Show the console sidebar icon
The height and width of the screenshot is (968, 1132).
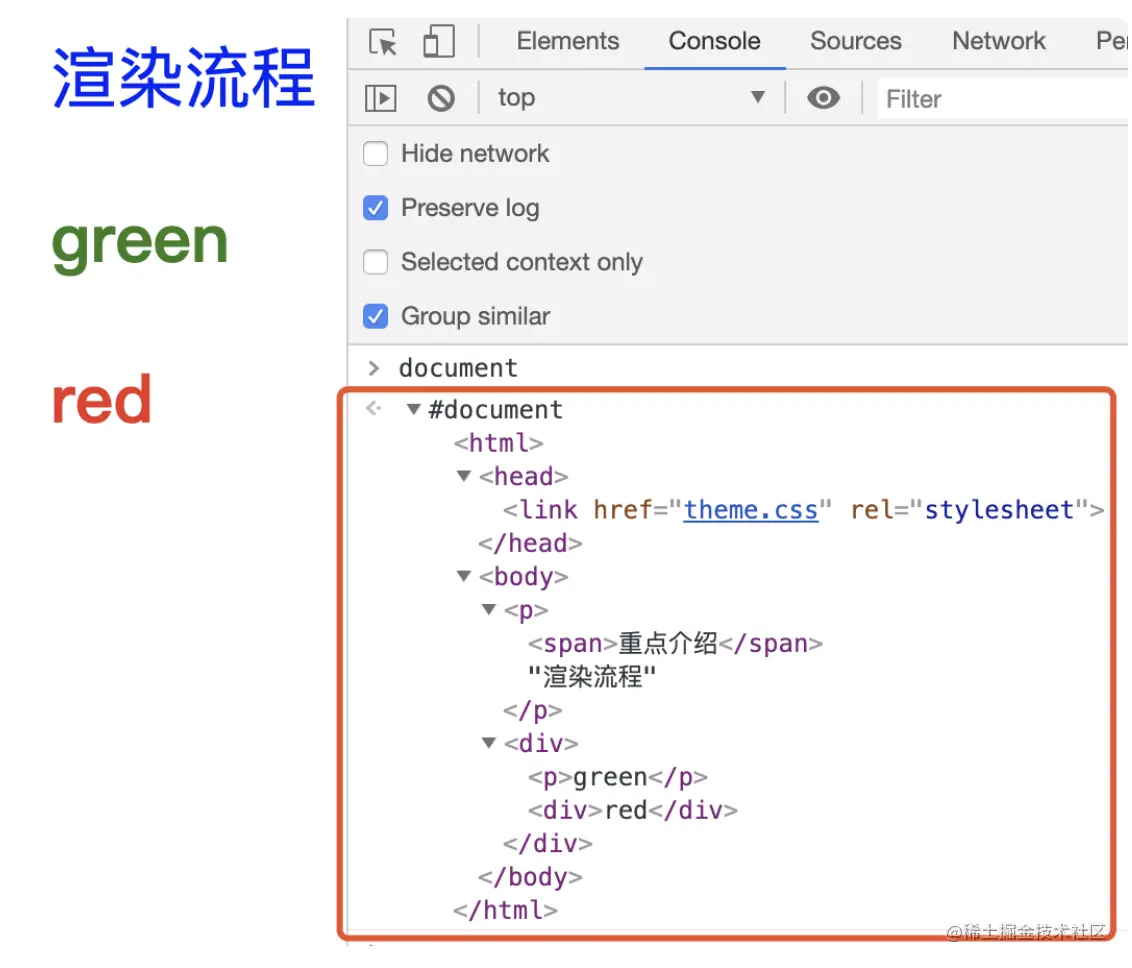pos(380,98)
